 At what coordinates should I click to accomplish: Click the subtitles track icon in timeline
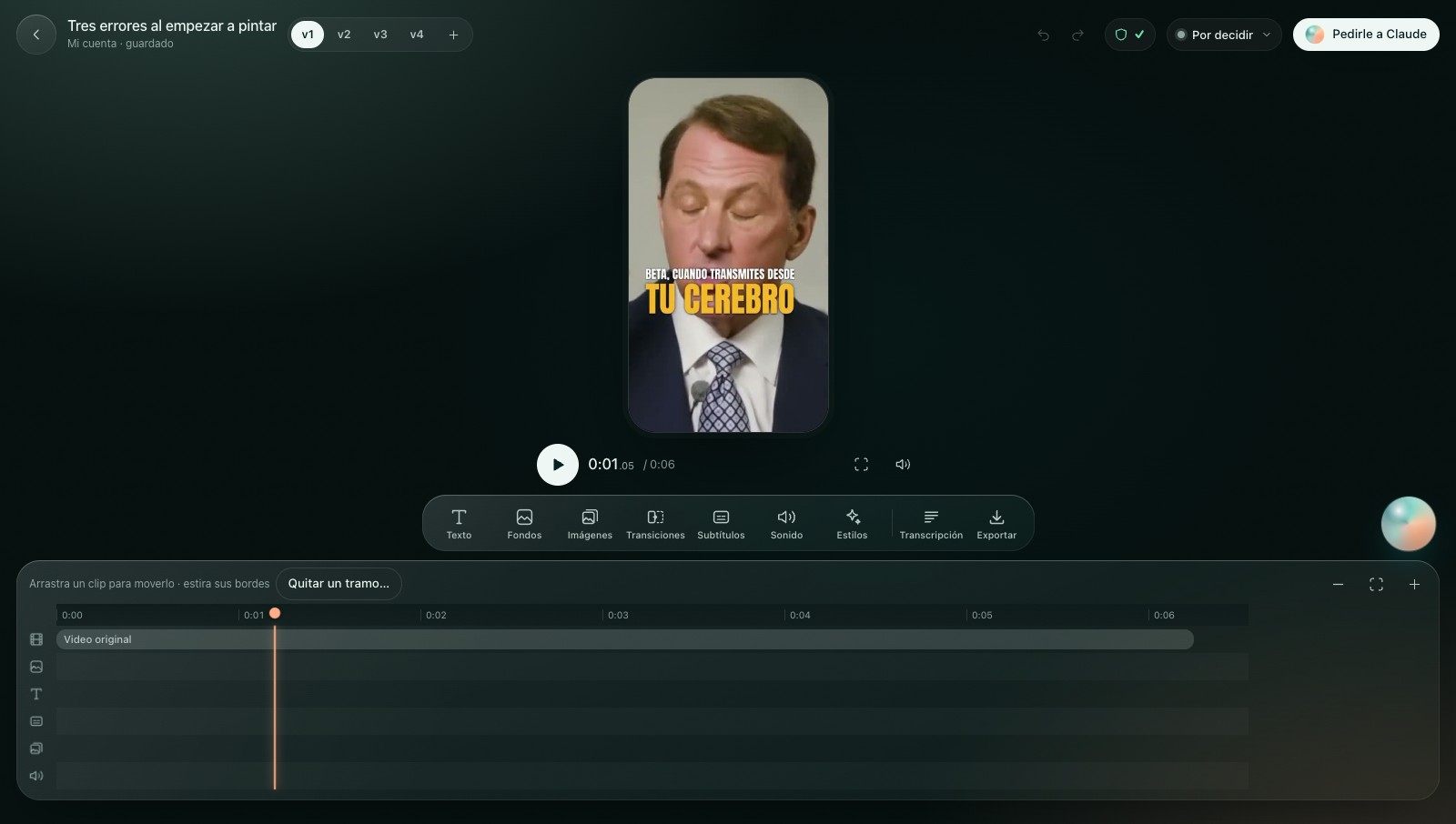tap(36, 721)
